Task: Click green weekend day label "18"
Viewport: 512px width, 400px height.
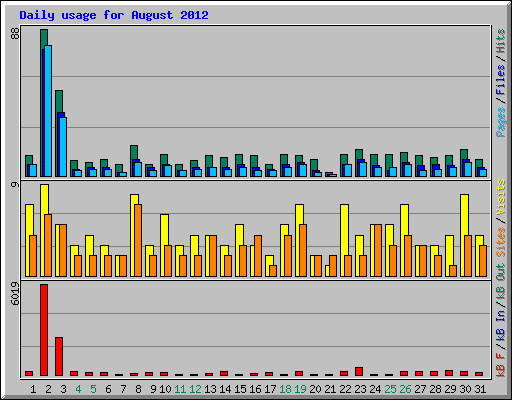Action: point(285,389)
